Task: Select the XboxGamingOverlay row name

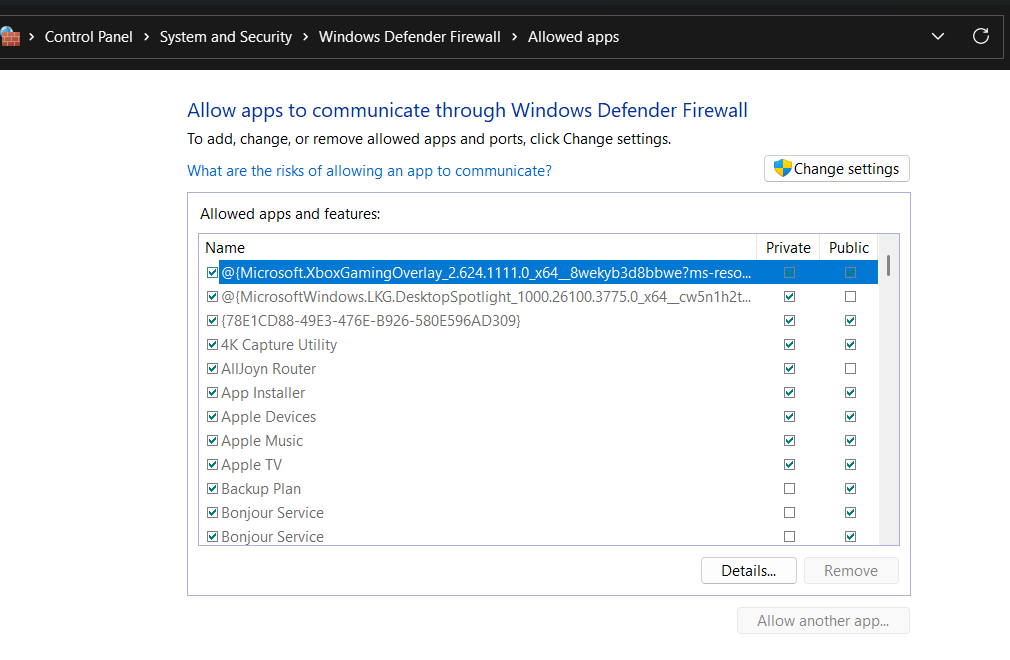Action: tap(486, 272)
